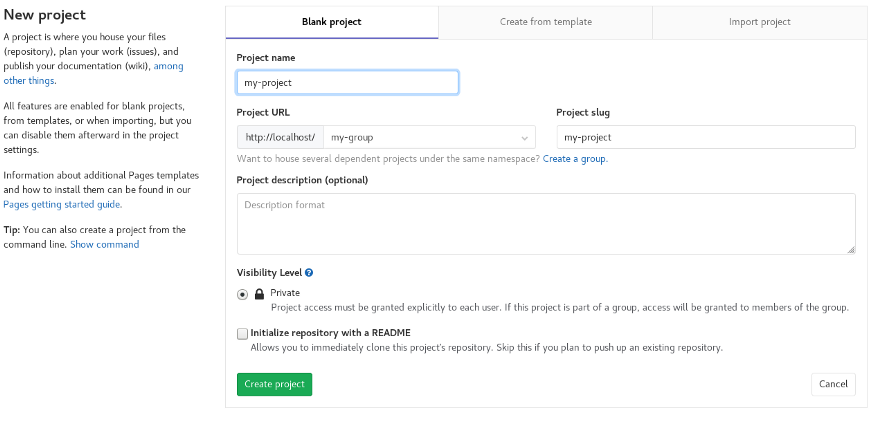Open the Visibility Level help icon

pos(309,272)
